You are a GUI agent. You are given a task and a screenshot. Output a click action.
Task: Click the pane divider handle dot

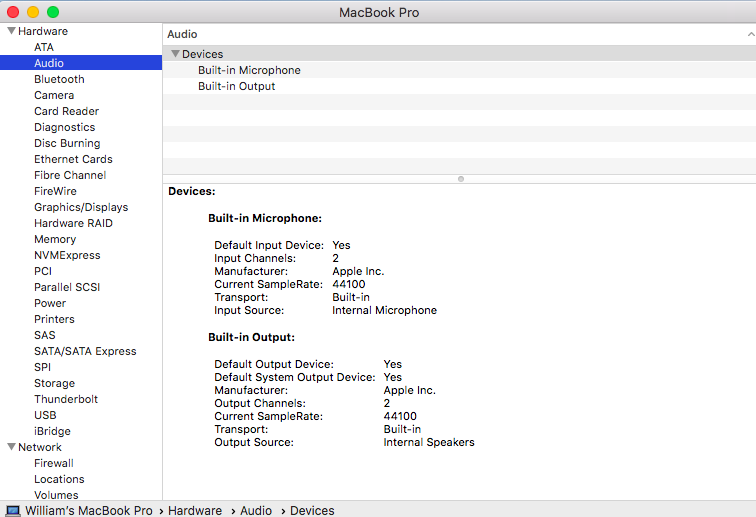click(x=460, y=179)
